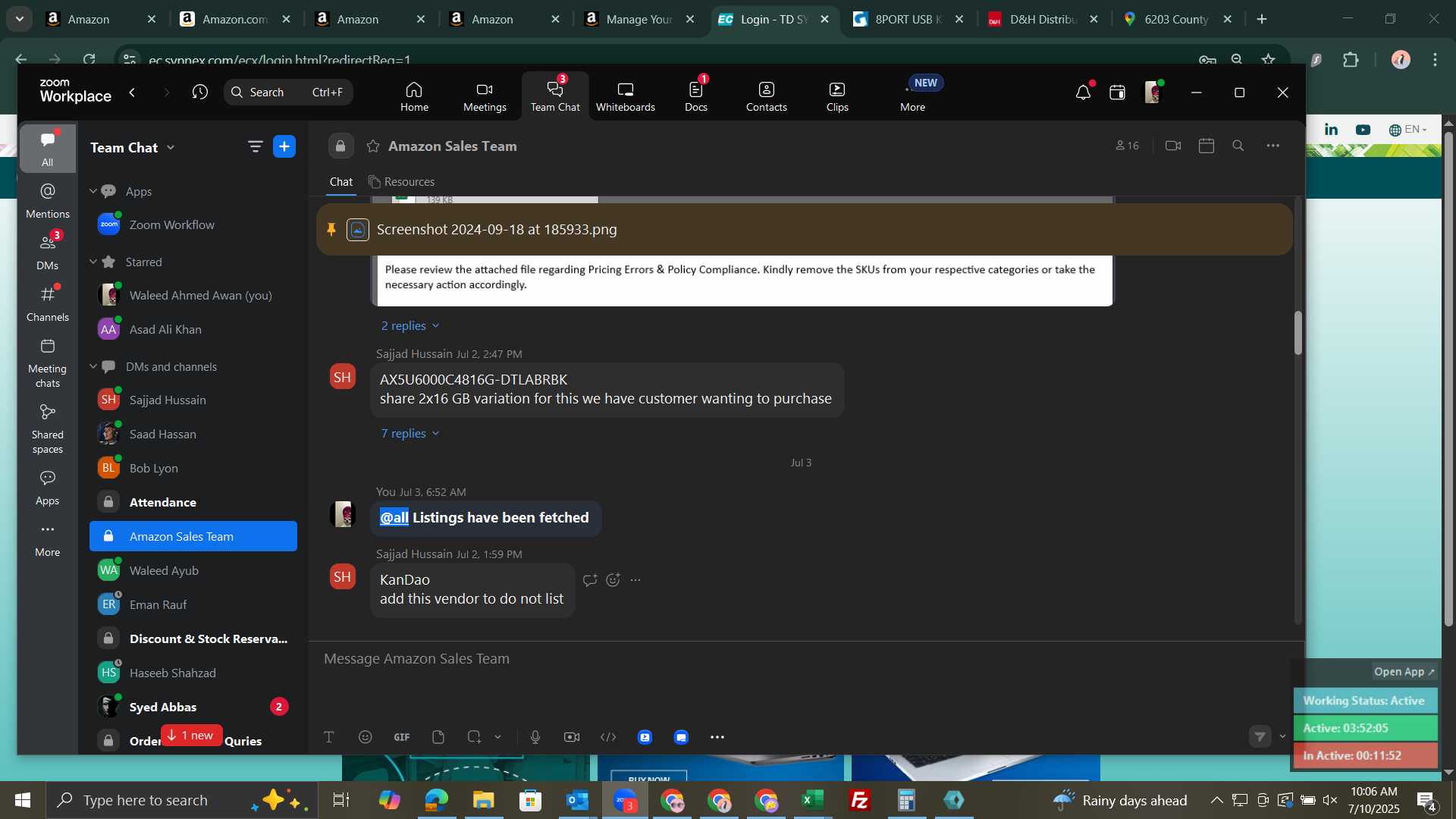Open Contacts tab
Viewport: 1456px width, 819px height.
click(766, 96)
